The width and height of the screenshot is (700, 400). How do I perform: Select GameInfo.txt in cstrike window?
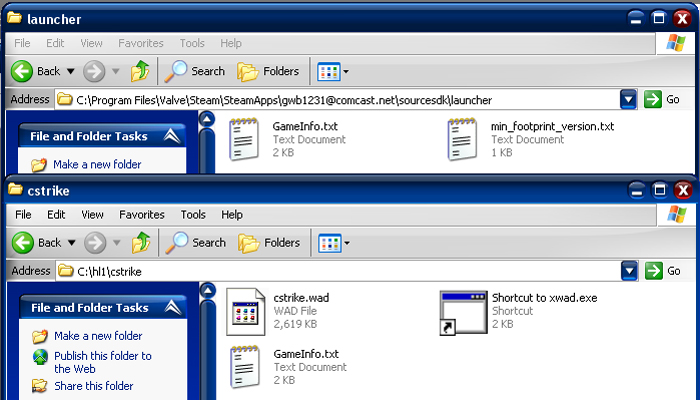coord(244,366)
